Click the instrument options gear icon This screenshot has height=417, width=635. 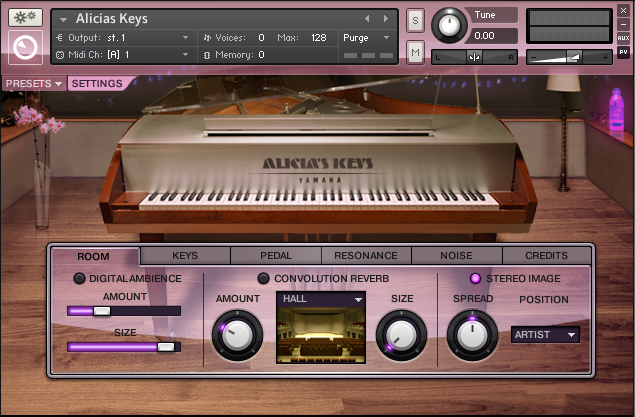pyautogui.click(x=24, y=18)
